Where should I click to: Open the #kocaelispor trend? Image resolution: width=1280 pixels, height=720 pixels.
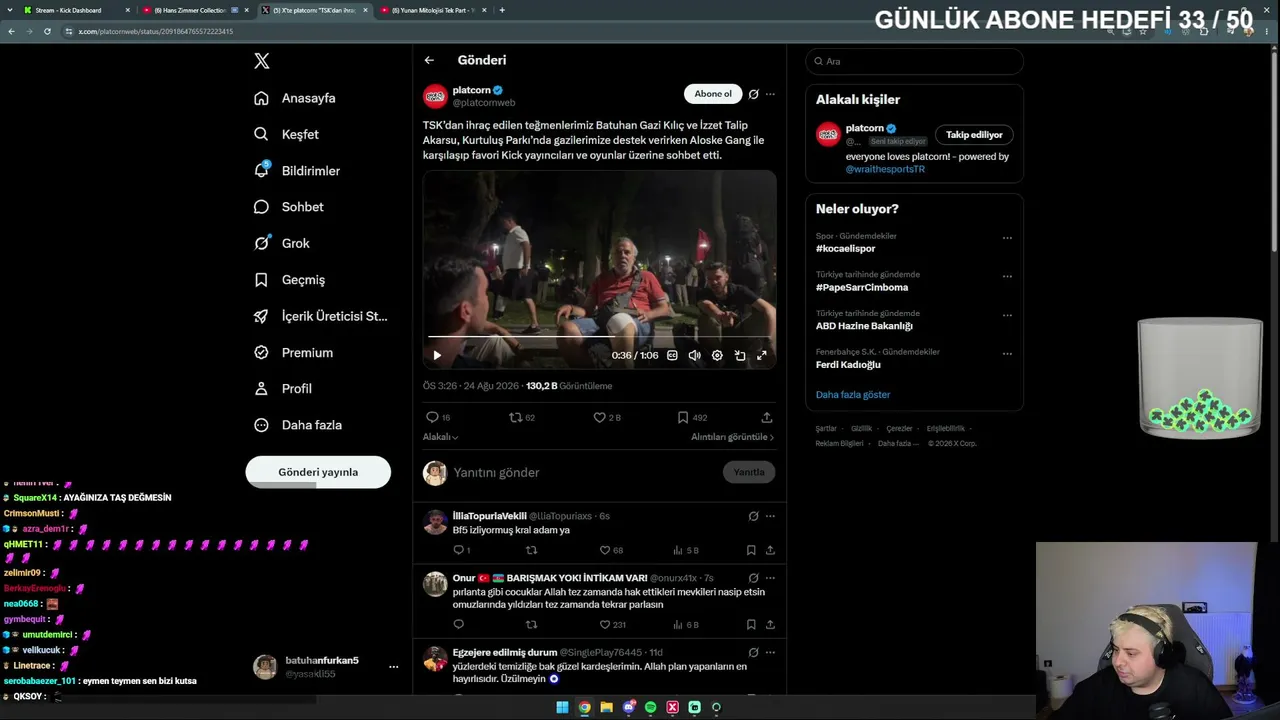point(846,248)
